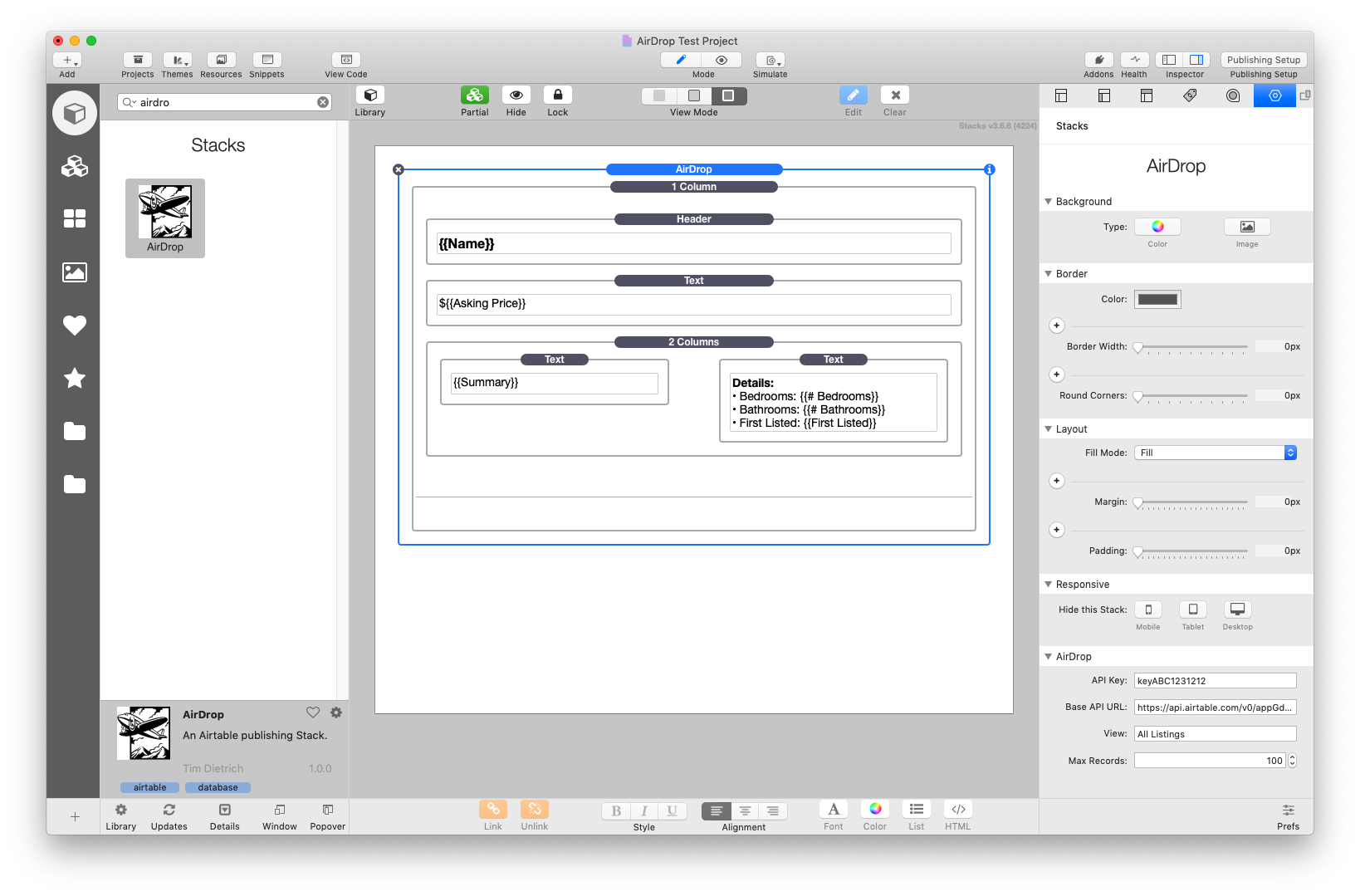
Task: Hide this stack on Desktop
Action: (1238, 610)
